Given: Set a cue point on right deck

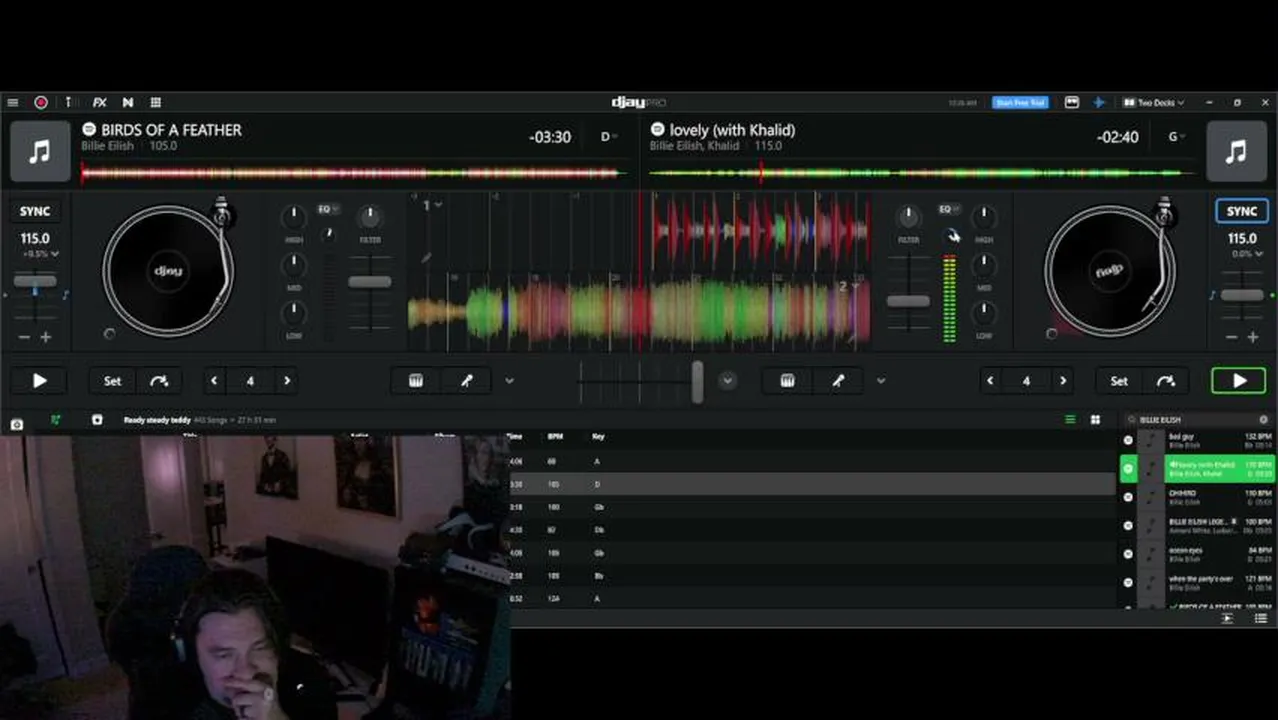Looking at the screenshot, I should click(1119, 381).
